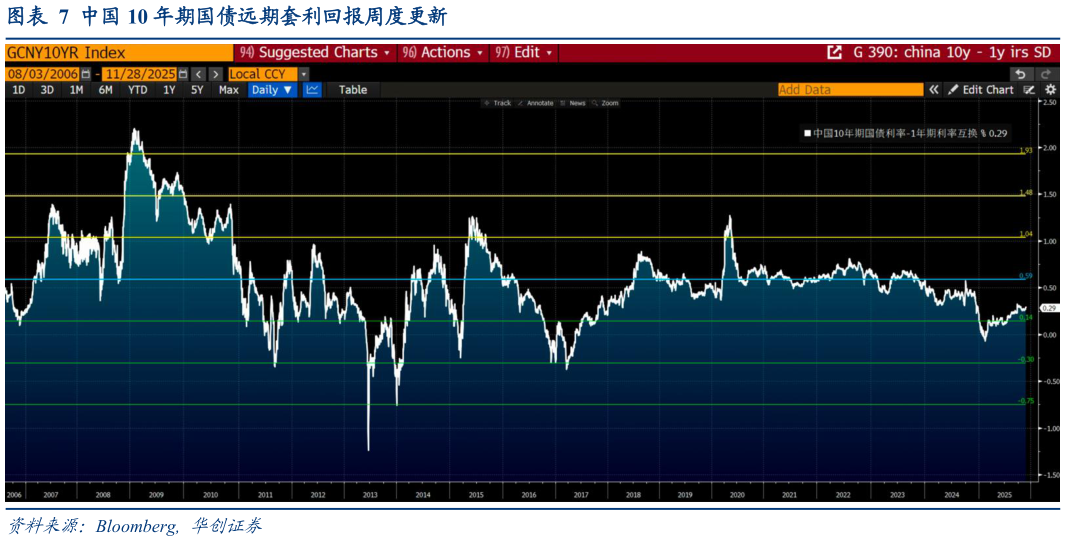Select the 1Y time range

click(169, 90)
